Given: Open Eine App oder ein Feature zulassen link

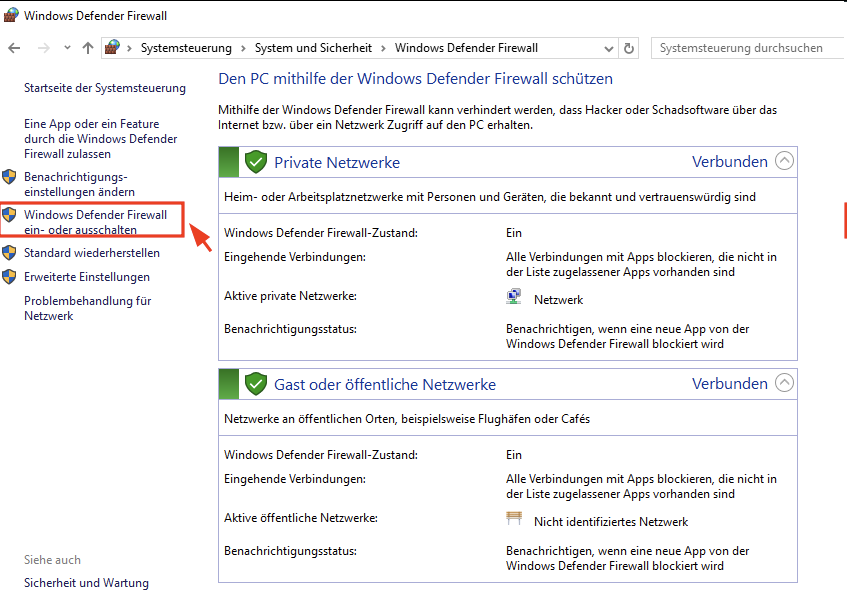Looking at the screenshot, I should [100, 139].
